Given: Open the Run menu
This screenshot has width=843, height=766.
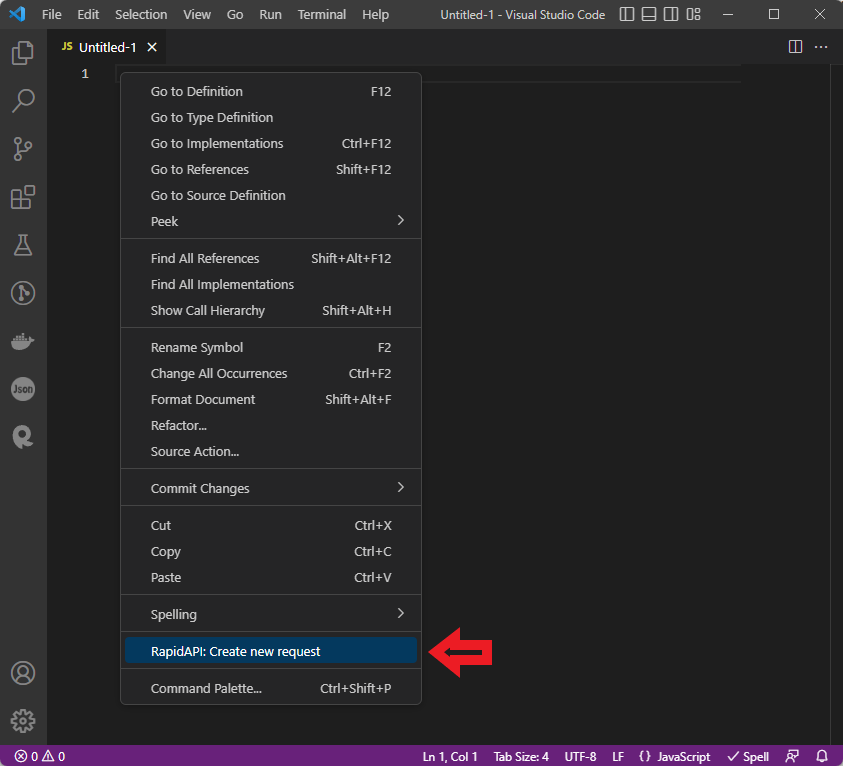Looking at the screenshot, I should tap(270, 15).
